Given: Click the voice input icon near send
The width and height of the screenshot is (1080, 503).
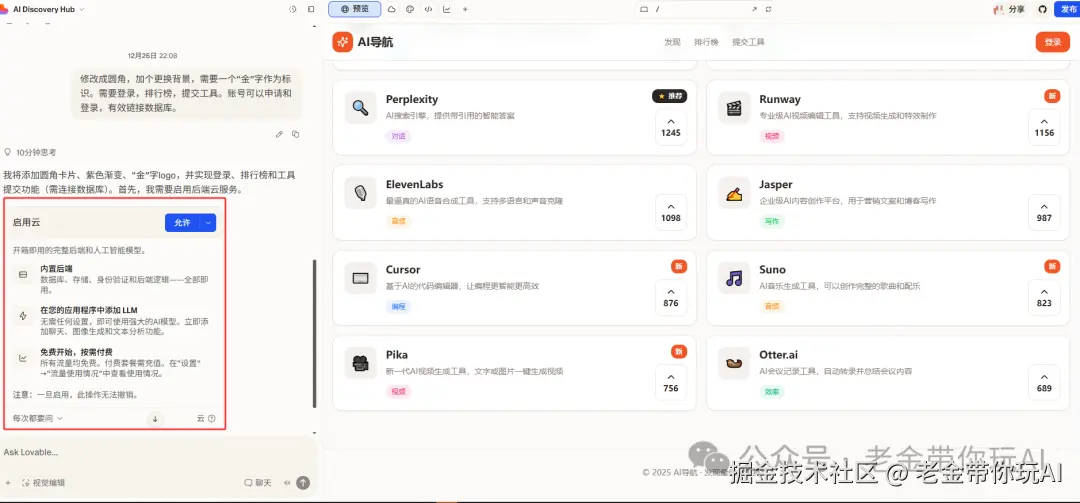Looking at the screenshot, I should pos(287,483).
